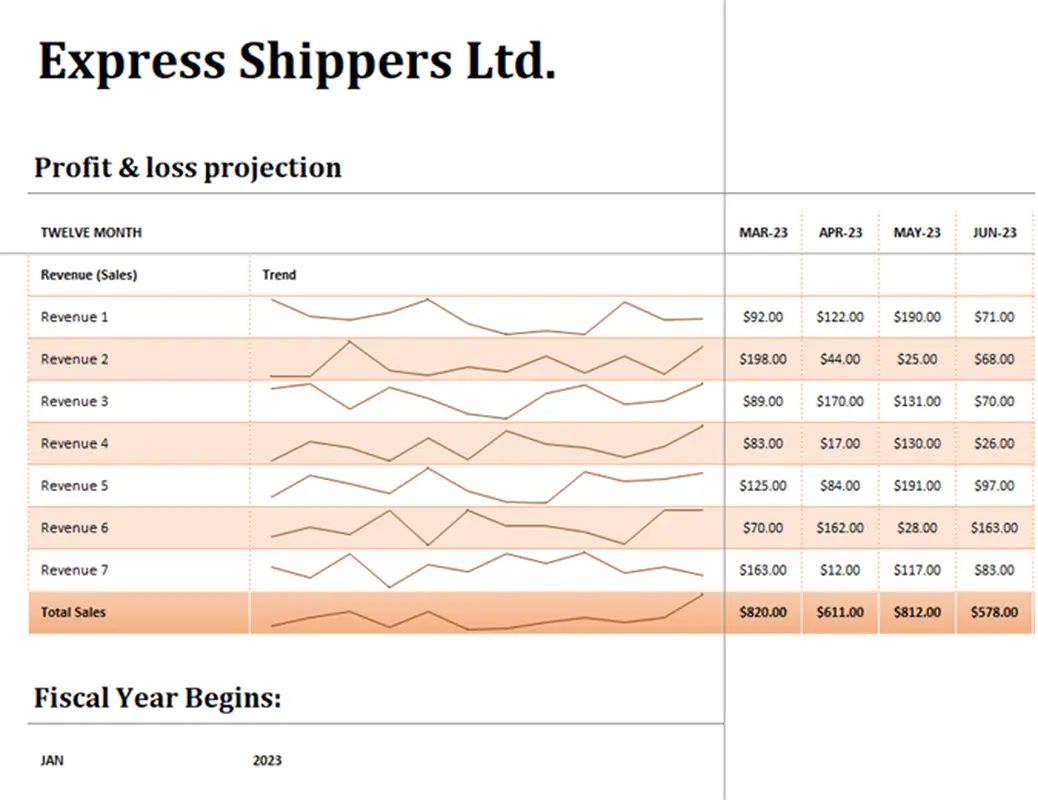
Task: Select the MAR-23 column header
Action: pyautogui.click(x=763, y=233)
